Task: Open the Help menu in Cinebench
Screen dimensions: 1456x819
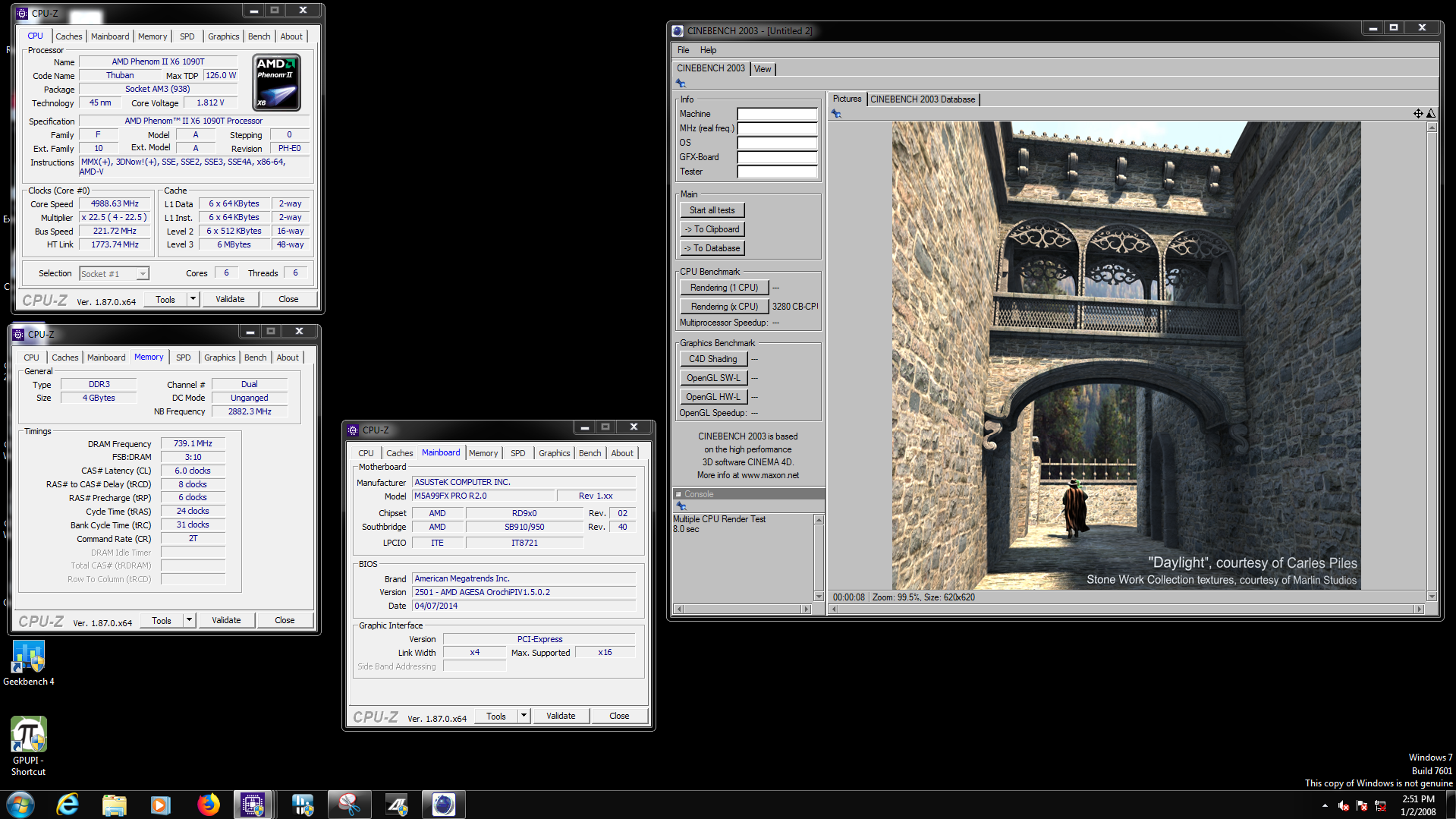Action: 708,50
